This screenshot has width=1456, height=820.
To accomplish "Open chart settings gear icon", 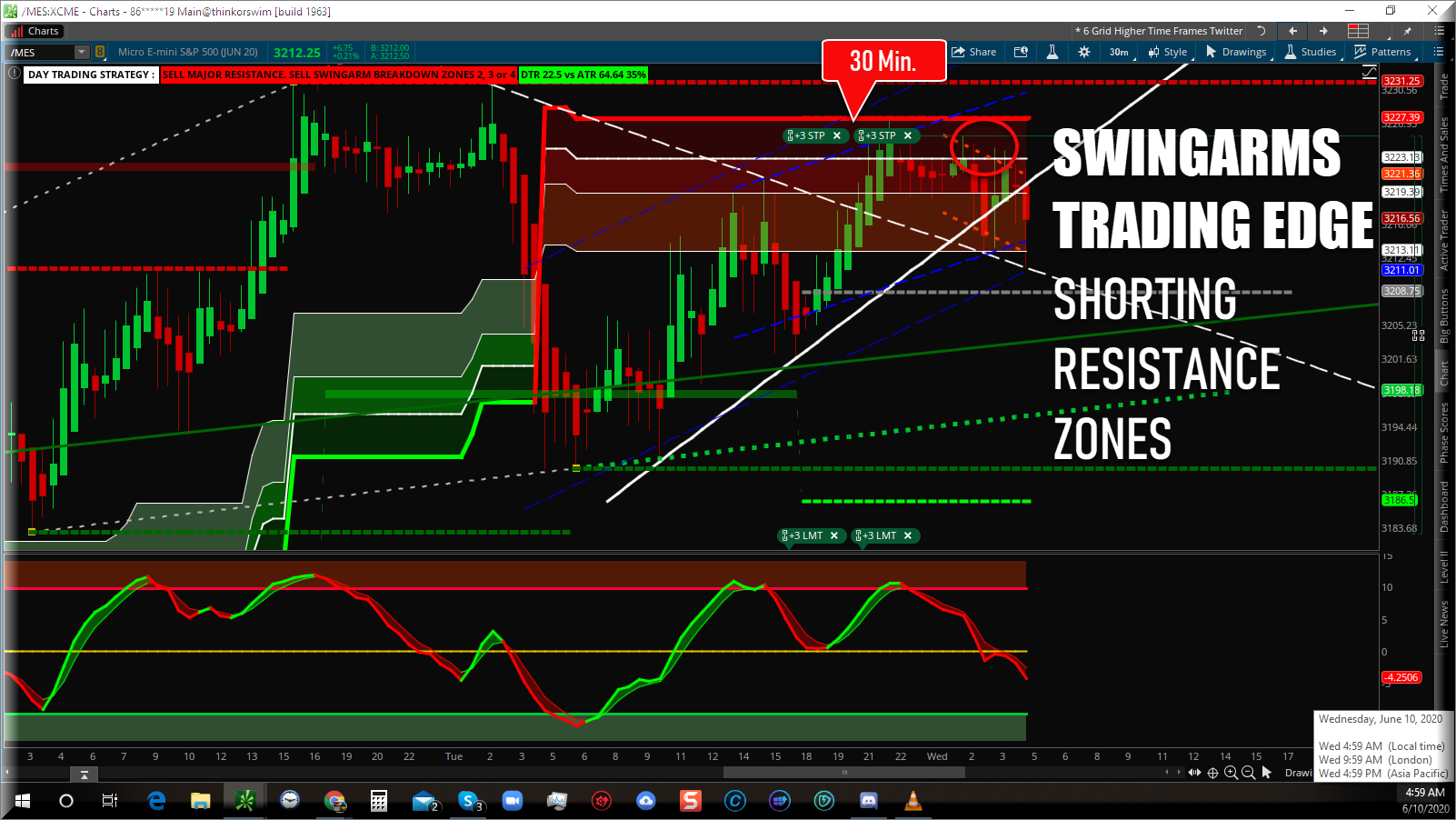I will 1084,52.
